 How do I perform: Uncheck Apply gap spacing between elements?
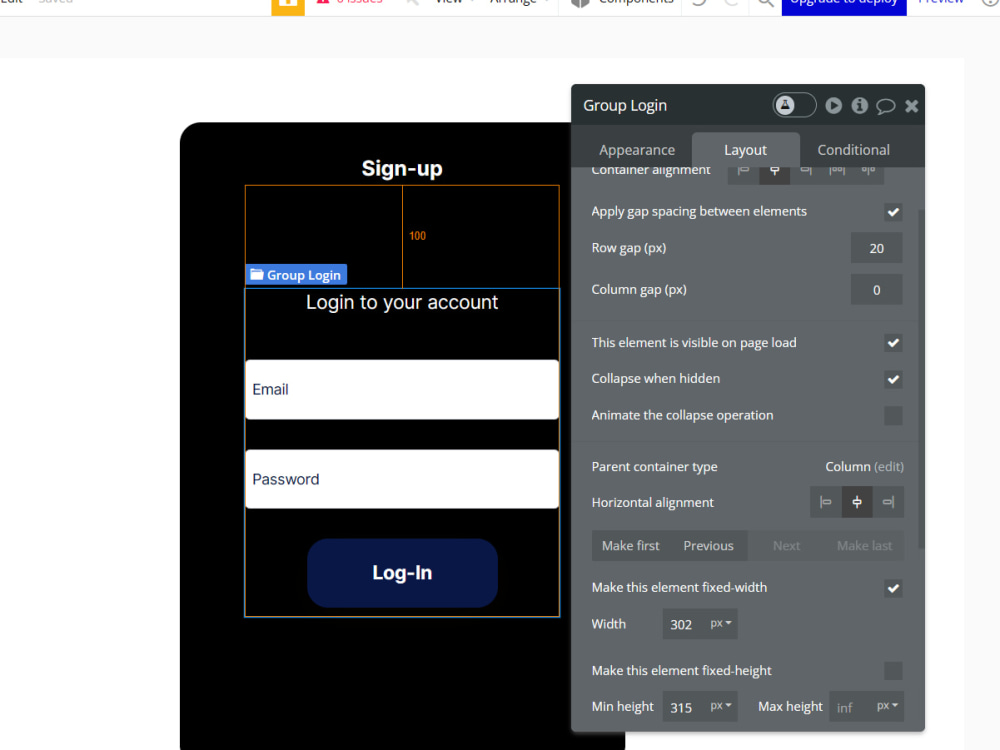point(893,212)
